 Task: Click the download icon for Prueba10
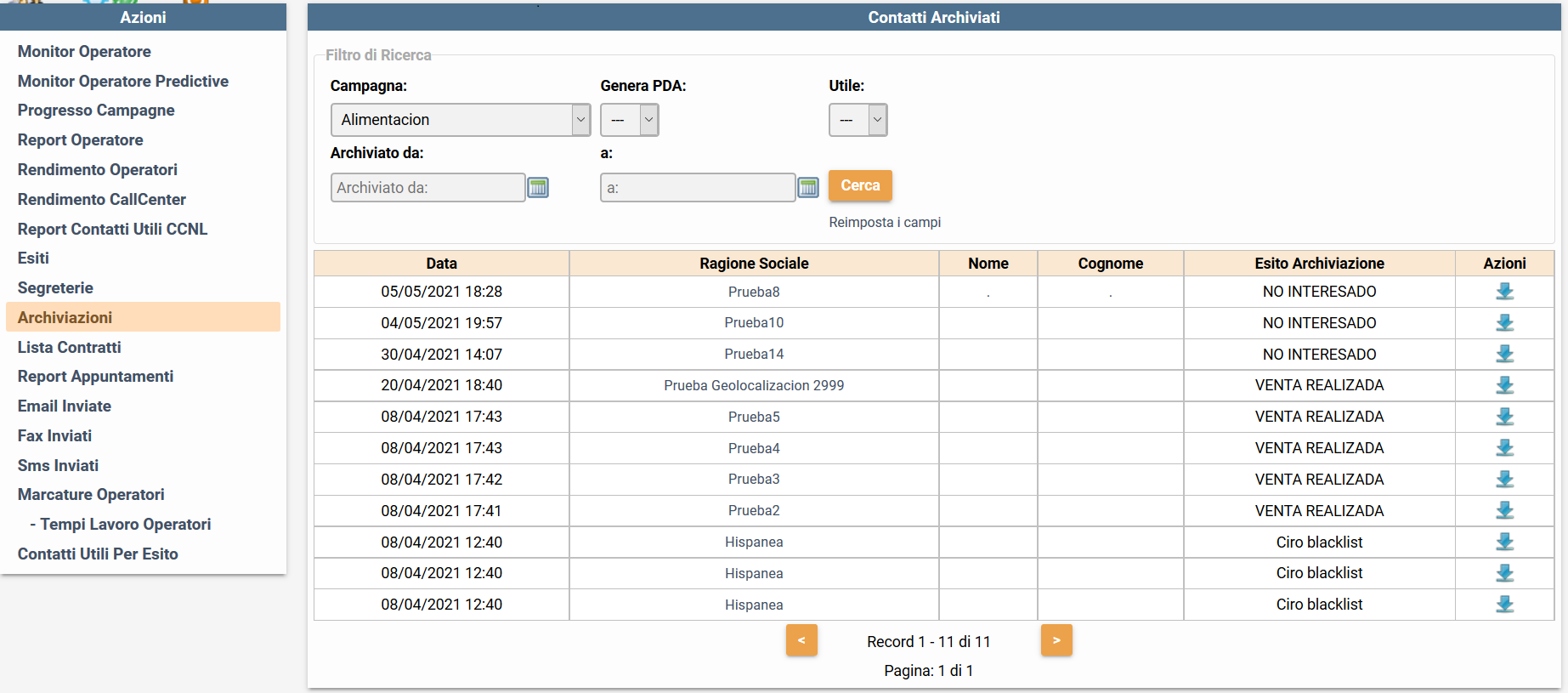tap(1504, 323)
